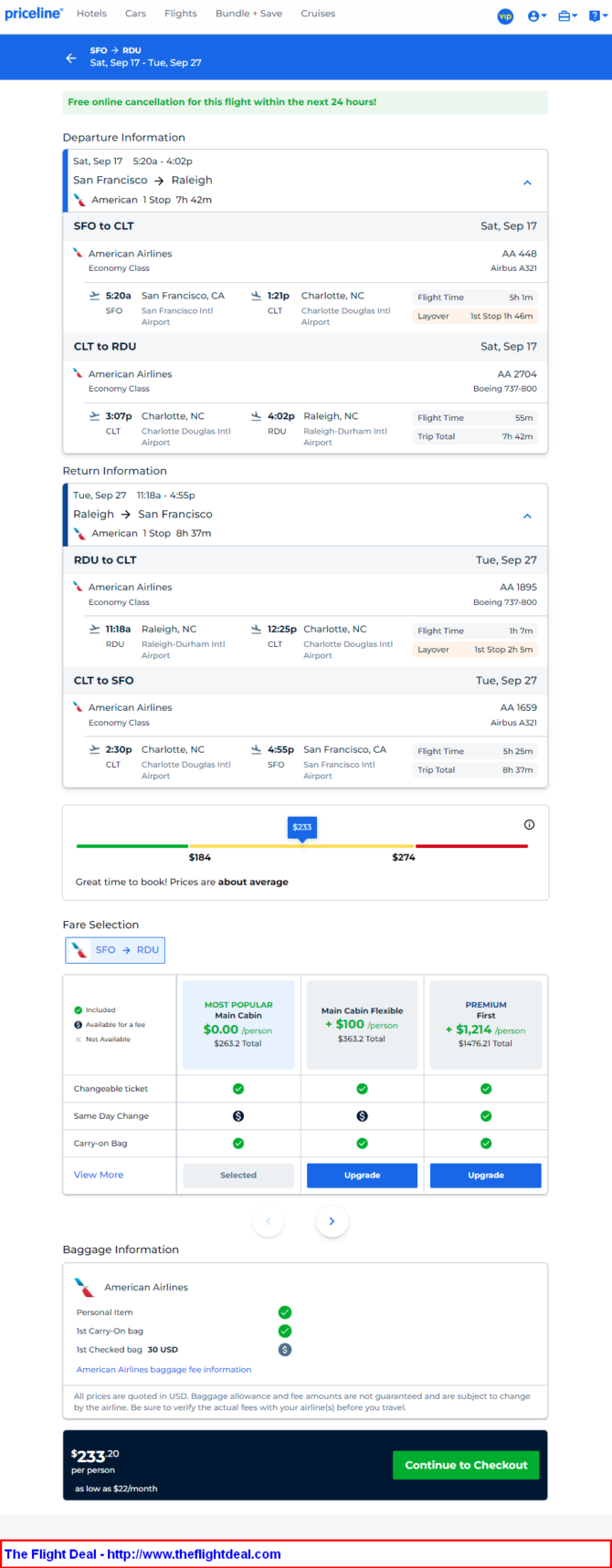This screenshot has width=612, height=1568.
Task: Click the Selected button under Main Cabin
Action: point(238,1176)
